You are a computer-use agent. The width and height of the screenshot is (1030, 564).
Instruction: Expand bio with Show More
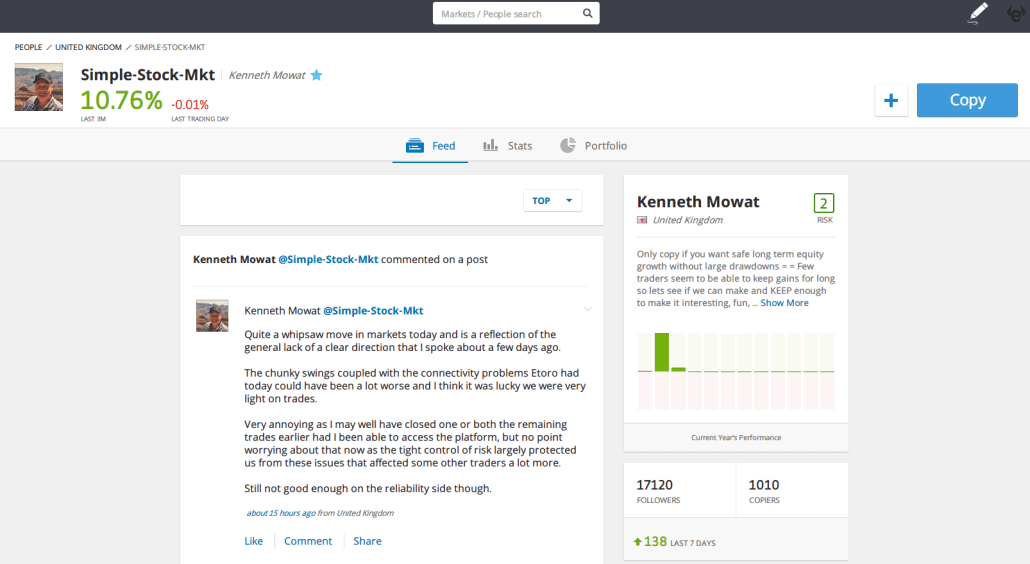click(784, 303)
